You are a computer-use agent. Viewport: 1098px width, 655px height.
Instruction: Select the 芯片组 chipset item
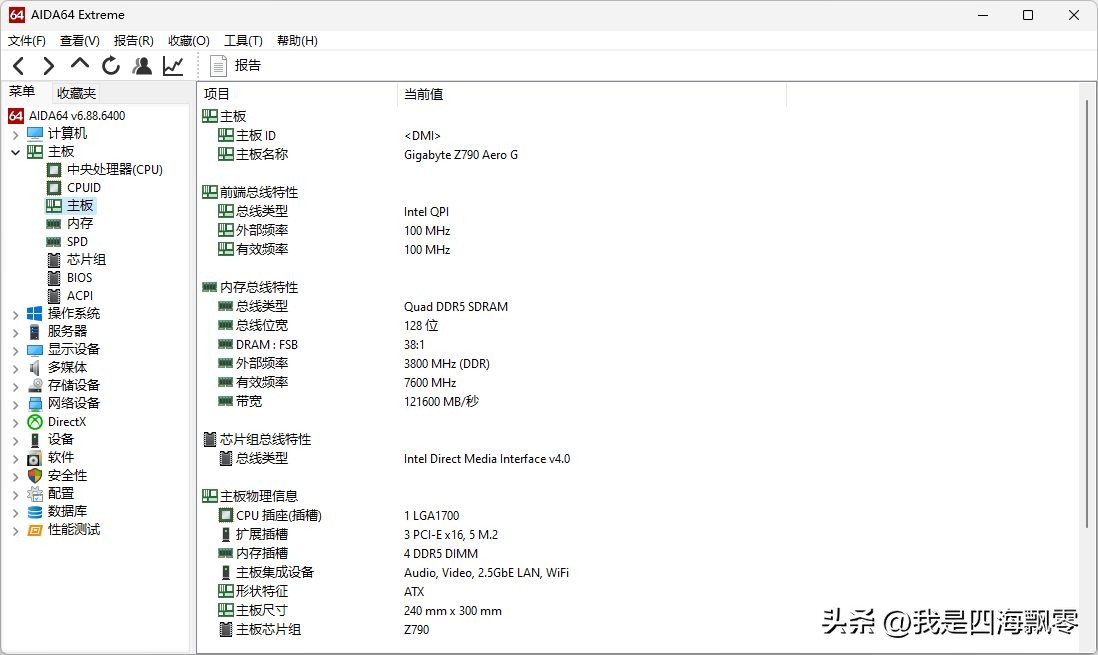click(80, 259)
